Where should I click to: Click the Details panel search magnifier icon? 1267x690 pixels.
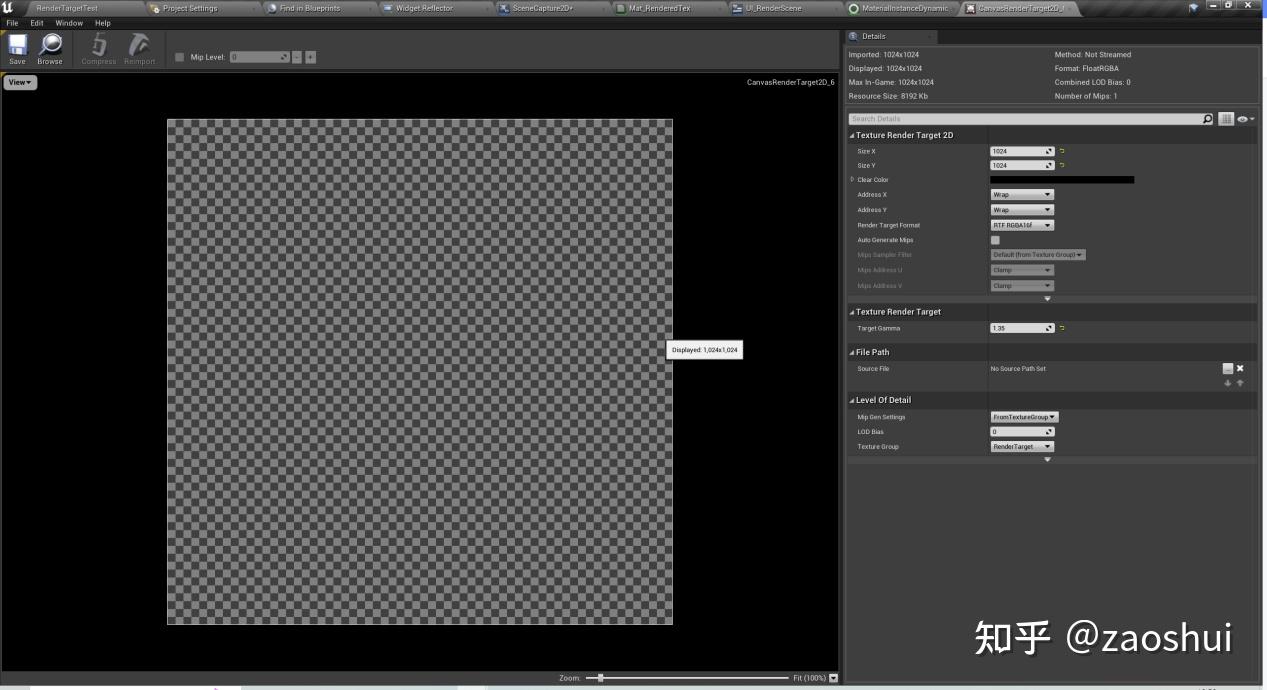1206,118
